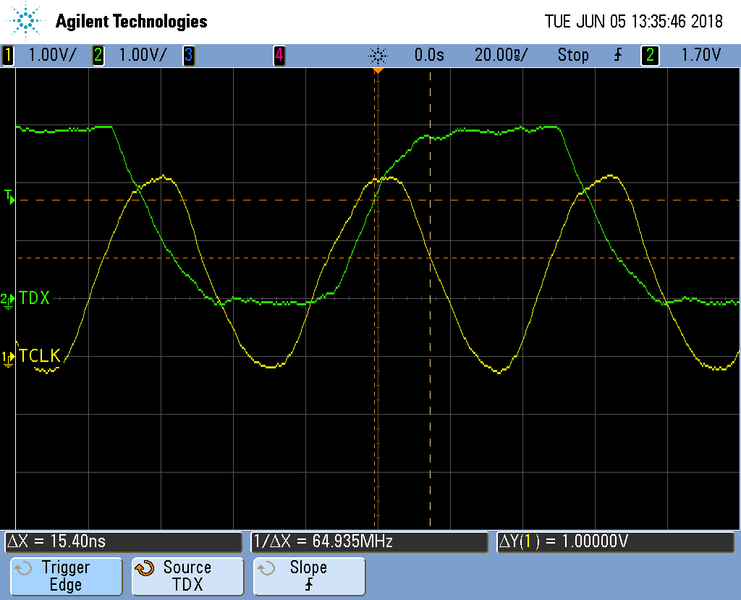Click the TDX channel 2 ground marker

click(x=8, y=300)
